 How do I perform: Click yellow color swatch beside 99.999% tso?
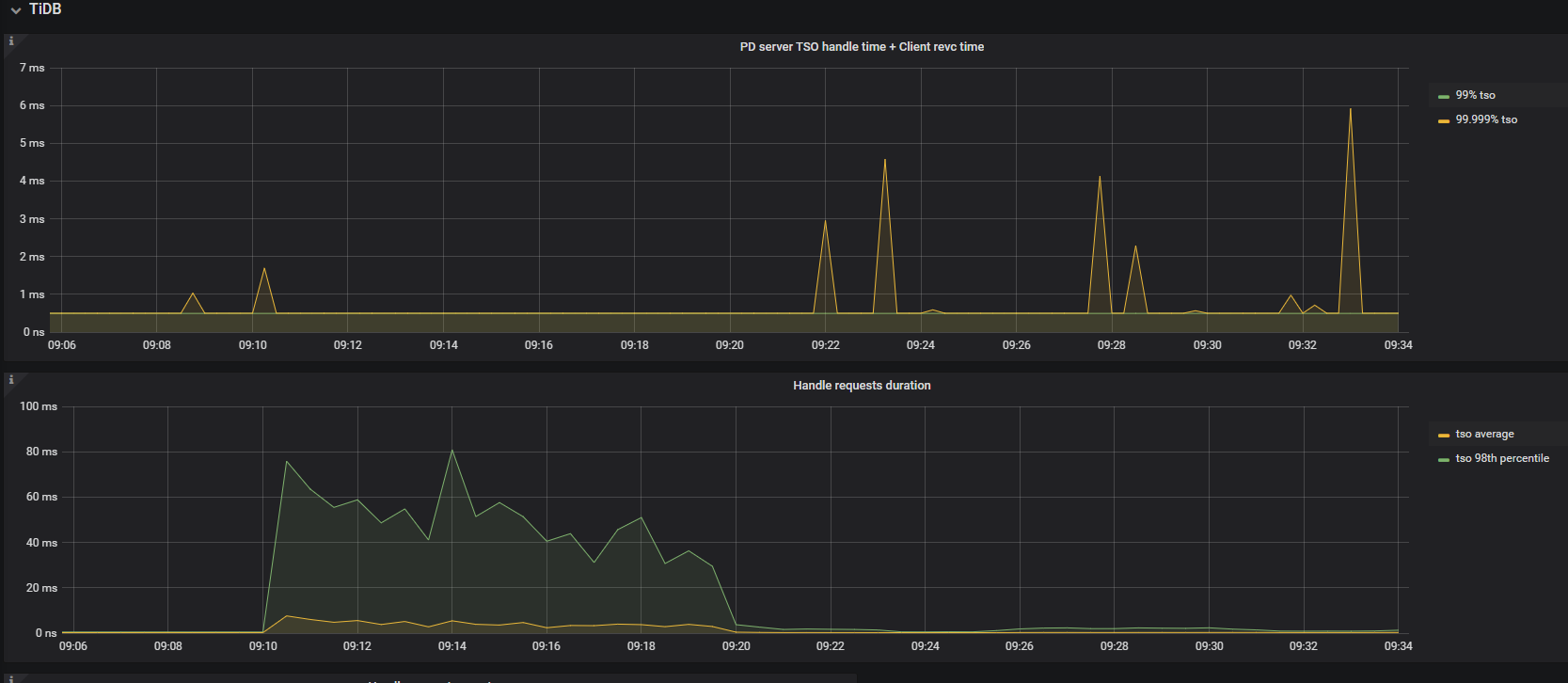1443,120
